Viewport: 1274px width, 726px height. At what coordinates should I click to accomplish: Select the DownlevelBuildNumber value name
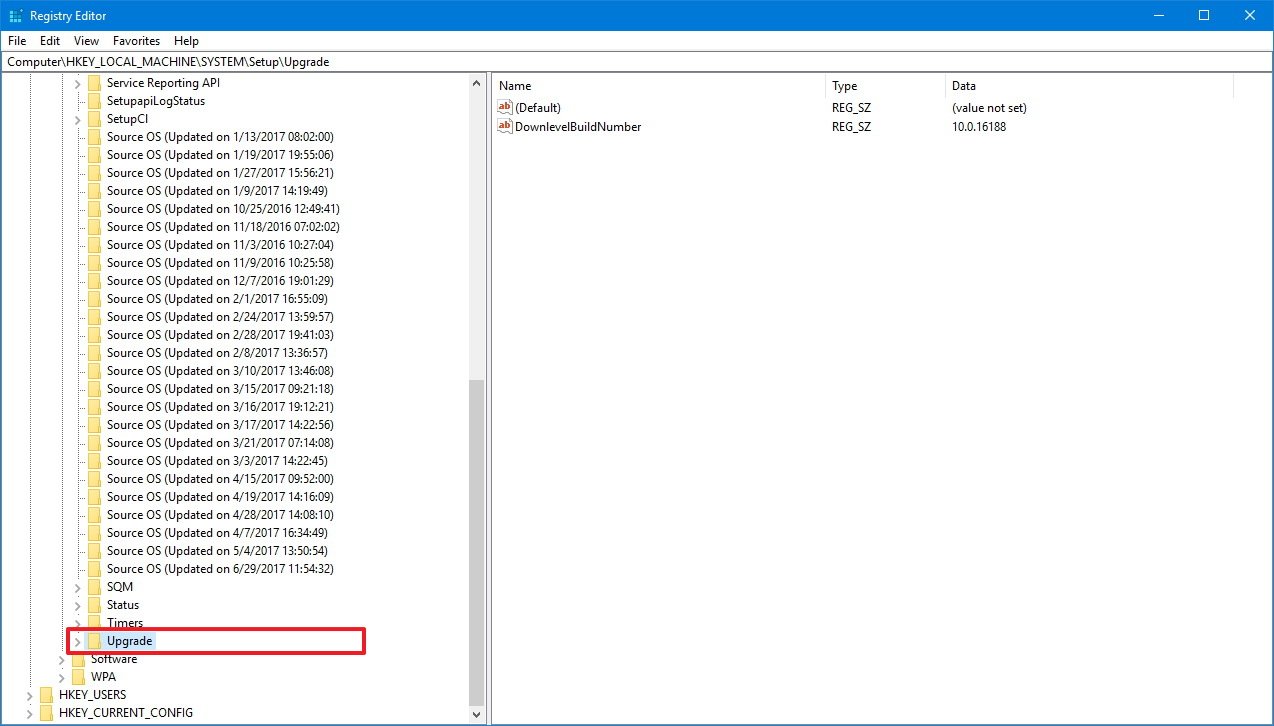(578, 127)
